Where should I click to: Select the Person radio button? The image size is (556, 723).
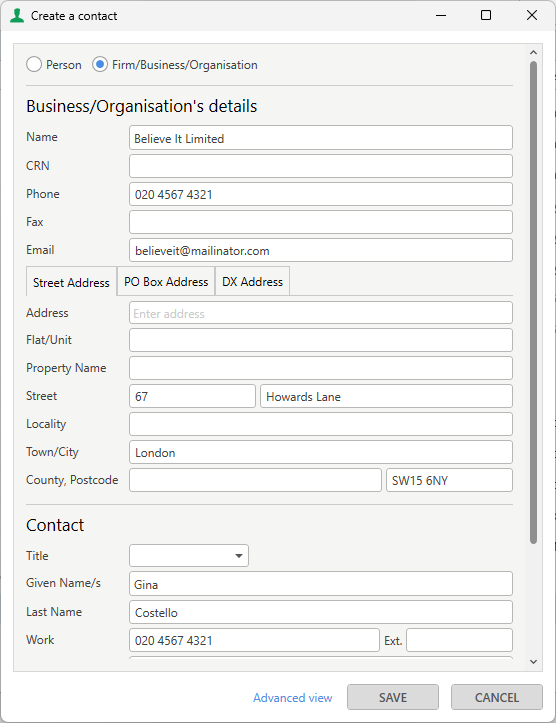tap(34, 65)
